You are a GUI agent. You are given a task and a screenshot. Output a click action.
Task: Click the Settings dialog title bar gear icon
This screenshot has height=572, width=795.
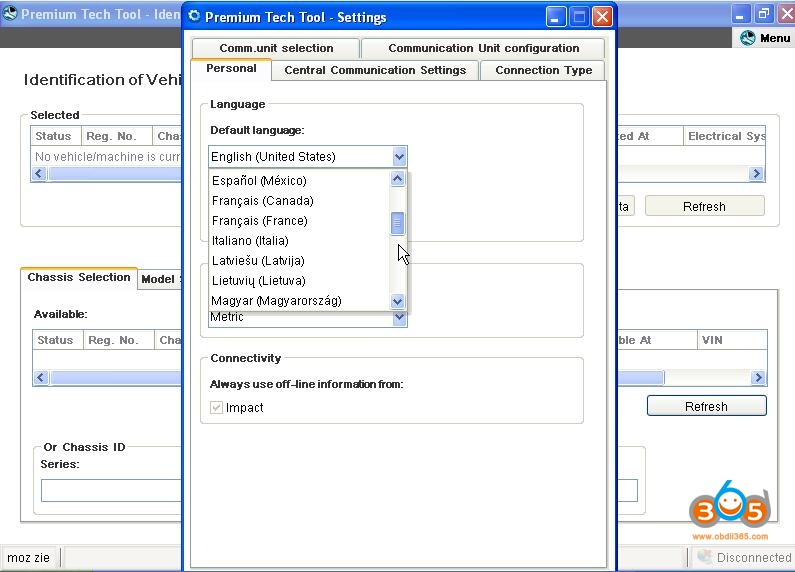[194, 16]
